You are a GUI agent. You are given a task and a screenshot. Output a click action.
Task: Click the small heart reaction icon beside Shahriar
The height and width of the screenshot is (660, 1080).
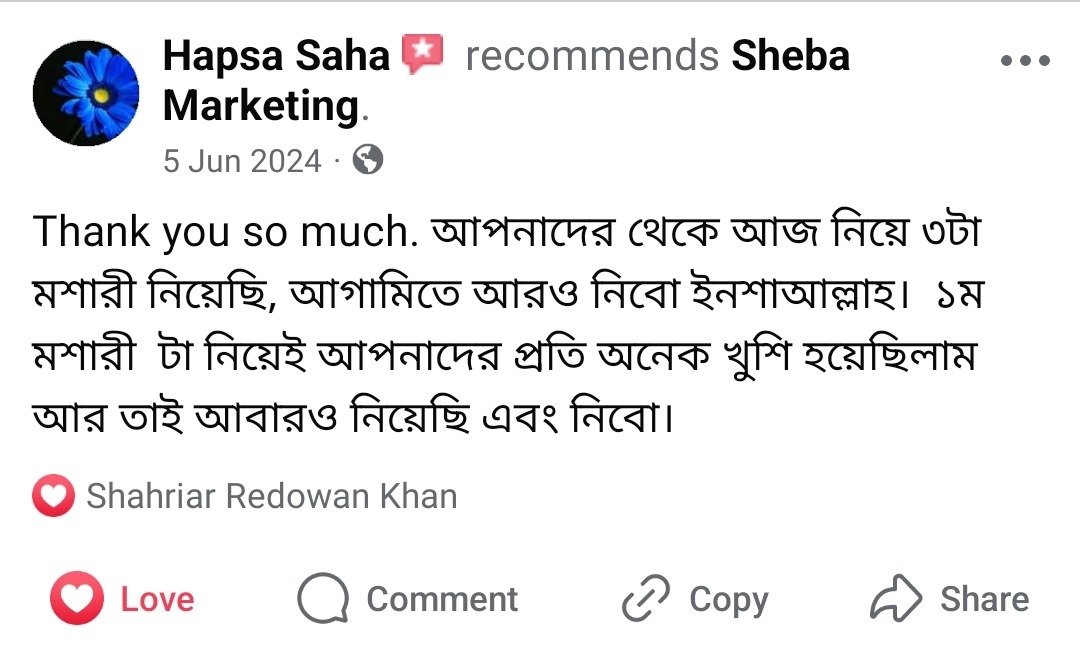(53, 496)
